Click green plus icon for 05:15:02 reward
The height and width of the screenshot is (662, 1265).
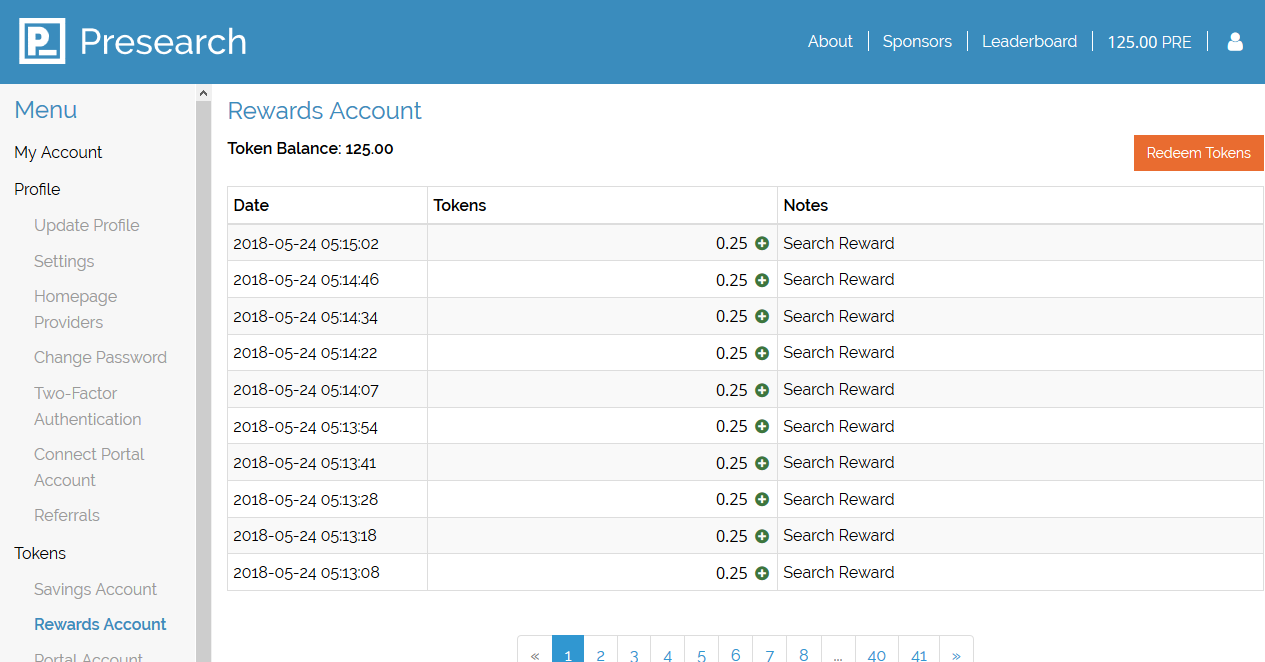(762, 243)
